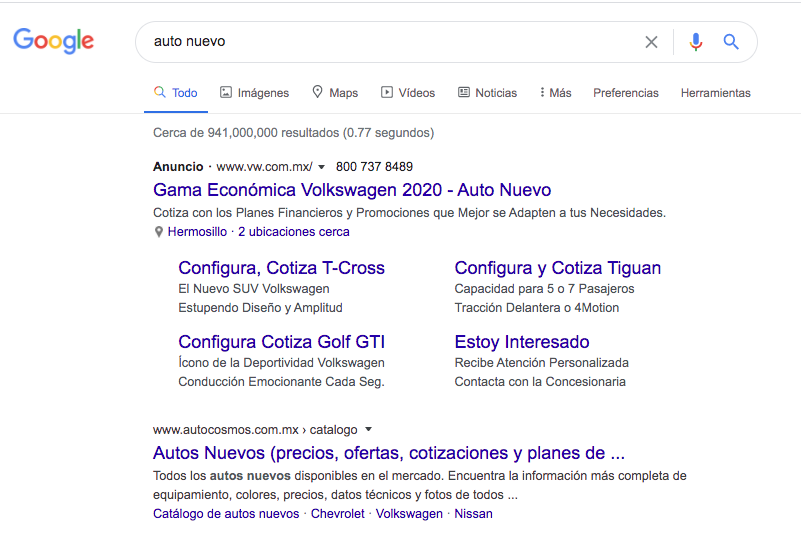
Task: Click the 'Capacidad para 5 o 7 Pasajeros' text
Action: coord(545,289)
